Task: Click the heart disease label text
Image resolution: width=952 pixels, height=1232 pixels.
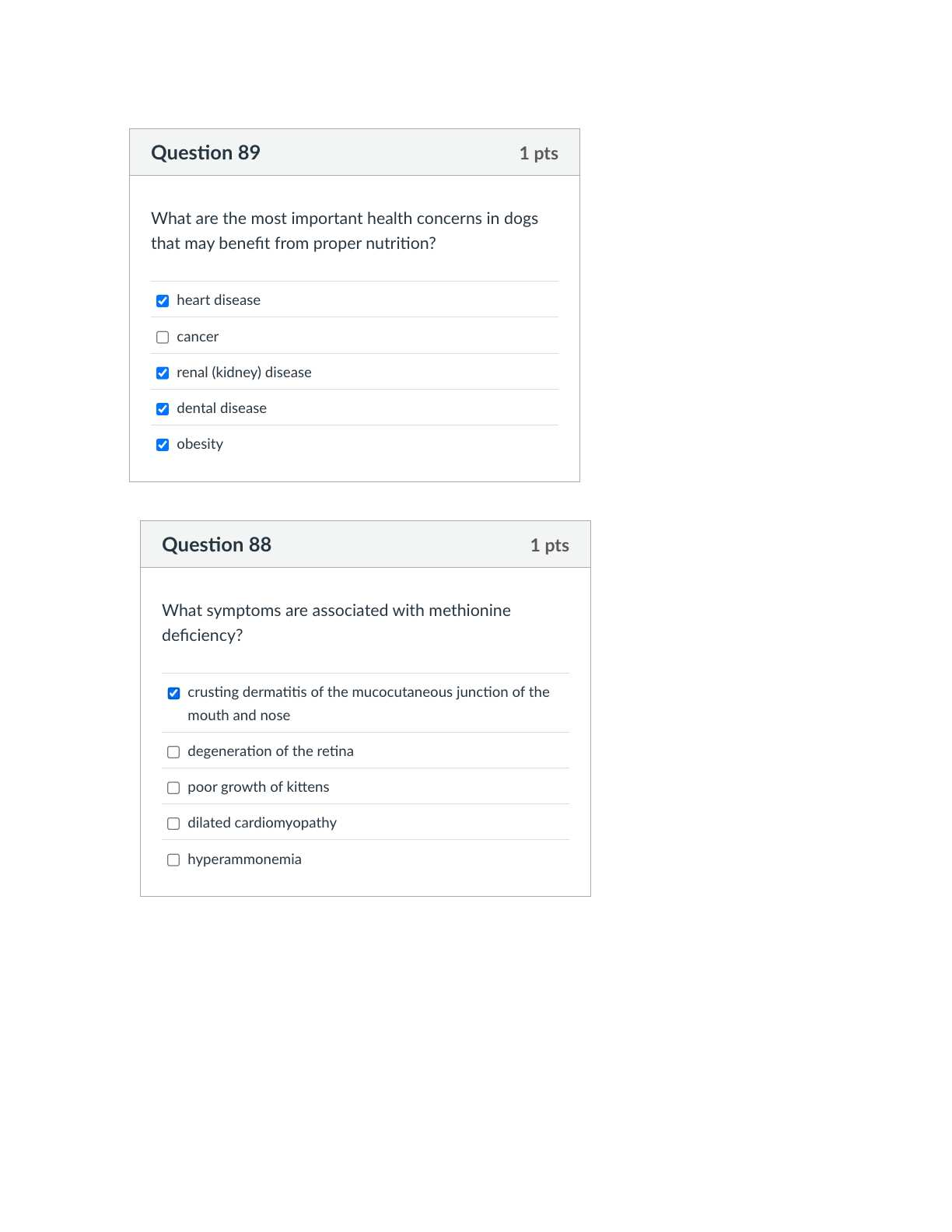Action: [x=219, y=300]
